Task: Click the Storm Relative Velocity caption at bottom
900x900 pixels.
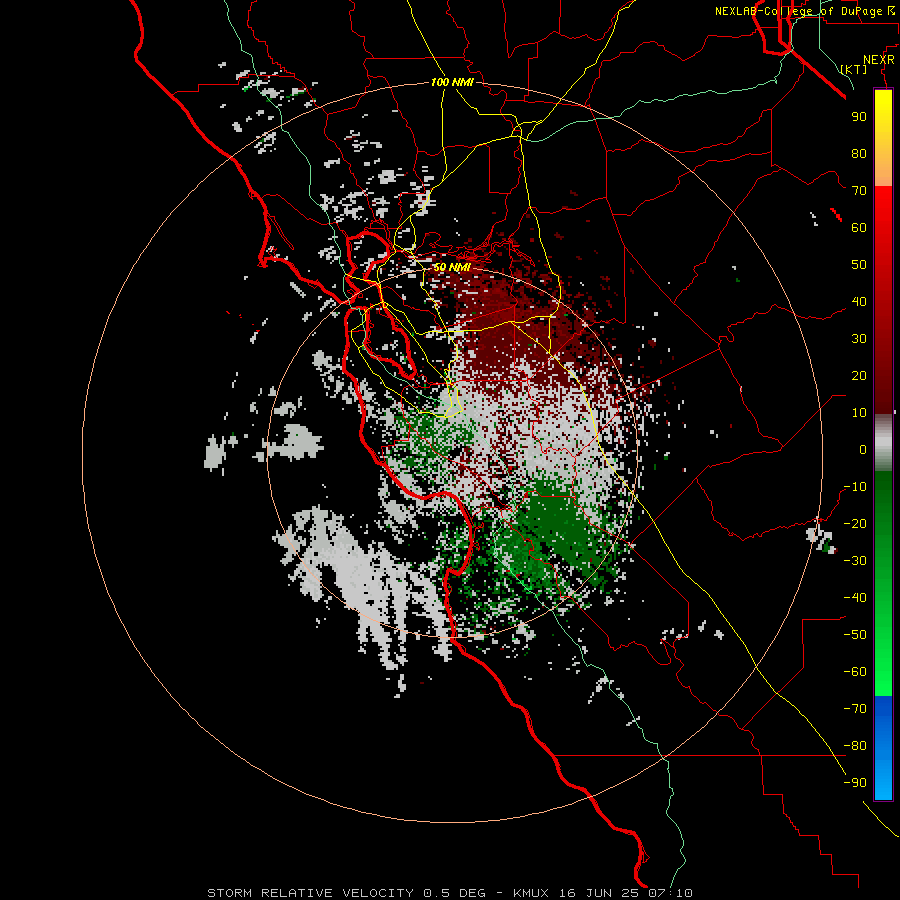Action: [449, 893]
